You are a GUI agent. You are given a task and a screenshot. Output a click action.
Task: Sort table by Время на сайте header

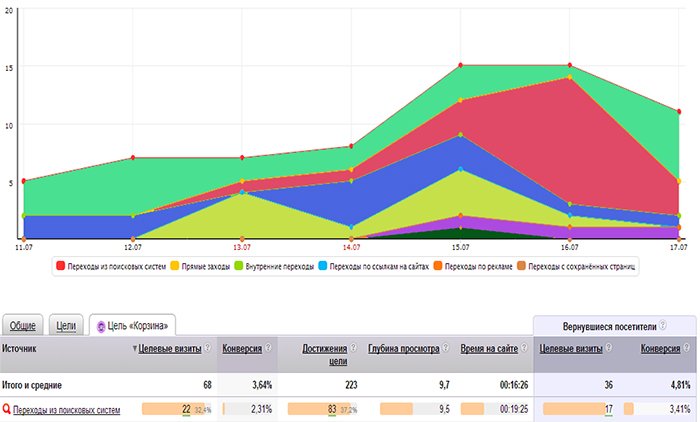(489, 349)
